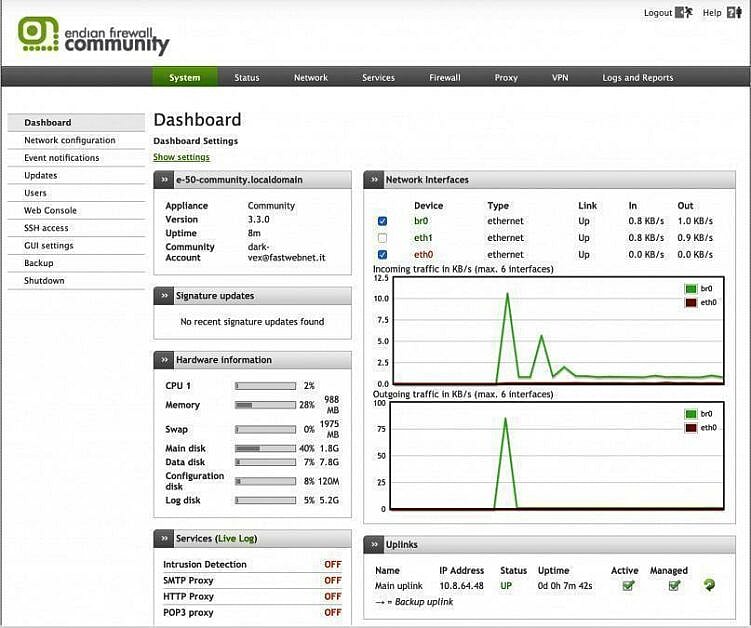
Task: Click the green reconnect arrow for Main uplink
Action: (709, 585)
